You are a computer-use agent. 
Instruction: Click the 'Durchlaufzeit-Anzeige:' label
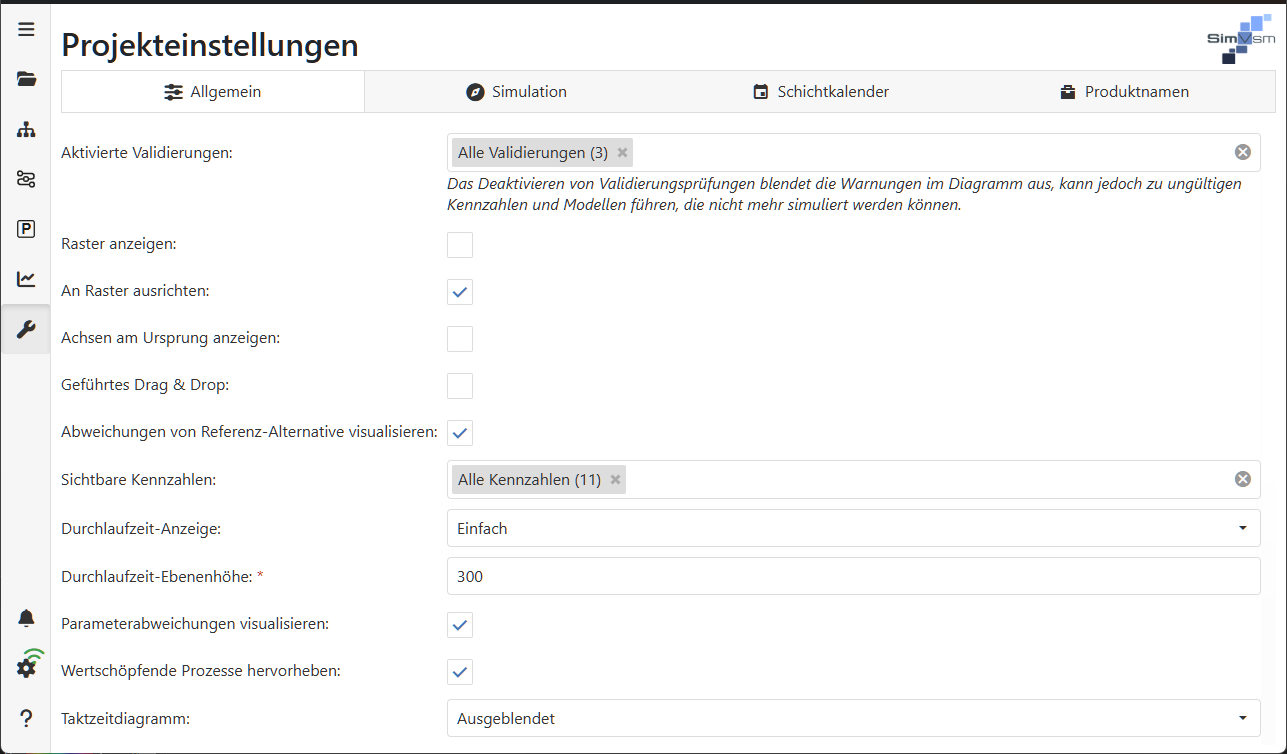141,528
